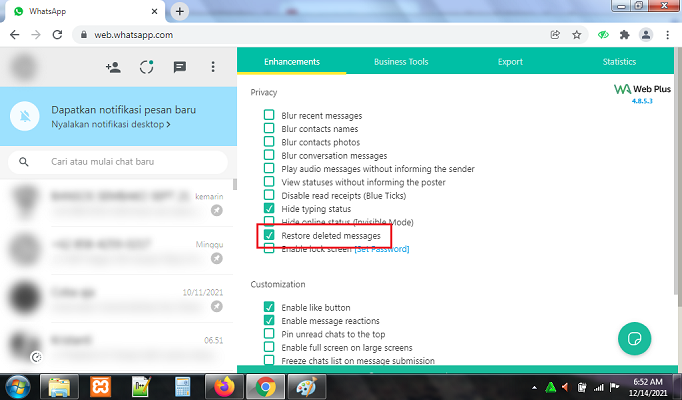Open the new community/add contact icon
Screen dimensions: 682x400
click(113, 67)
